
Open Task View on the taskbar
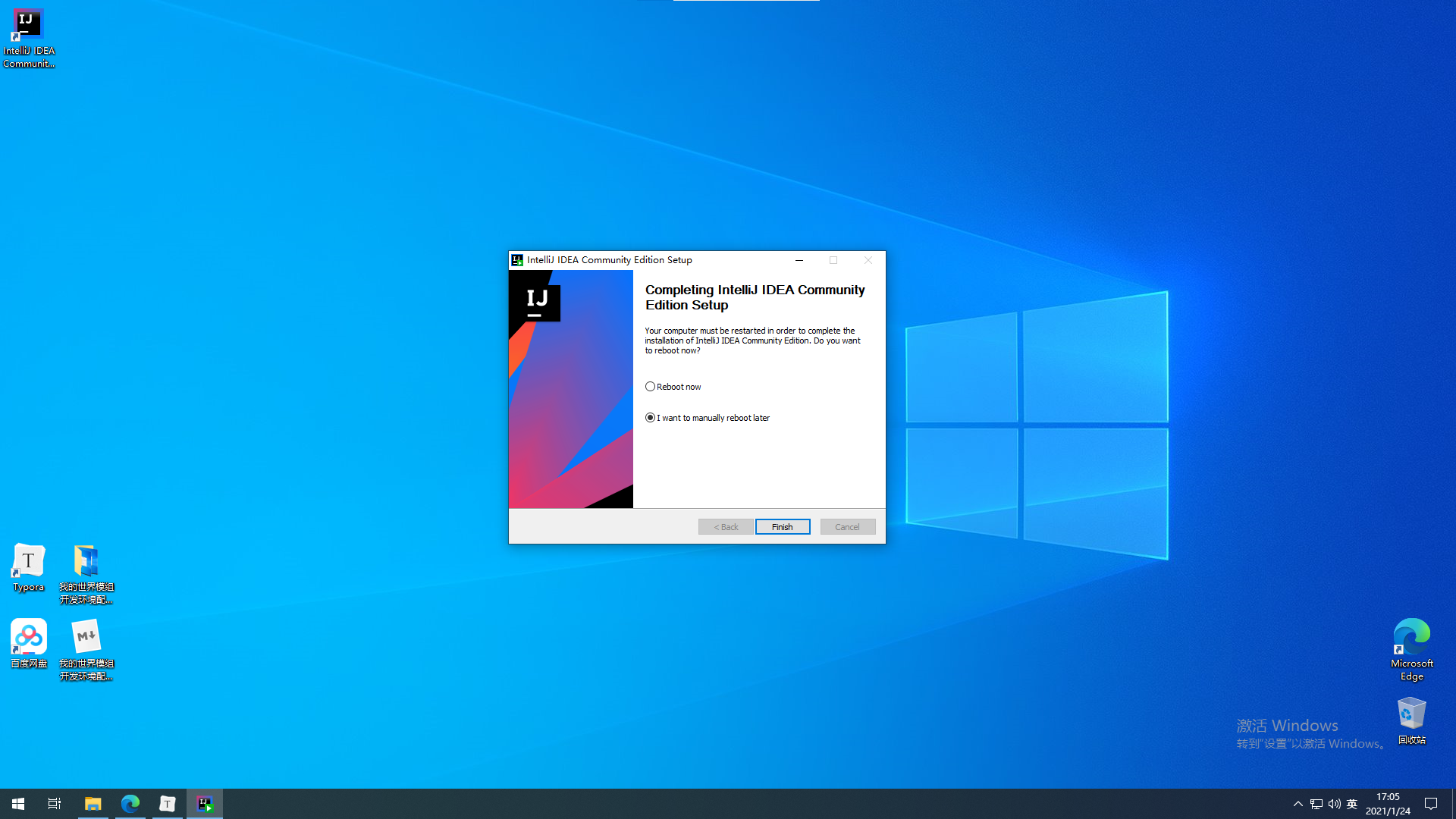pyautogui.click(x=55, y=804)
